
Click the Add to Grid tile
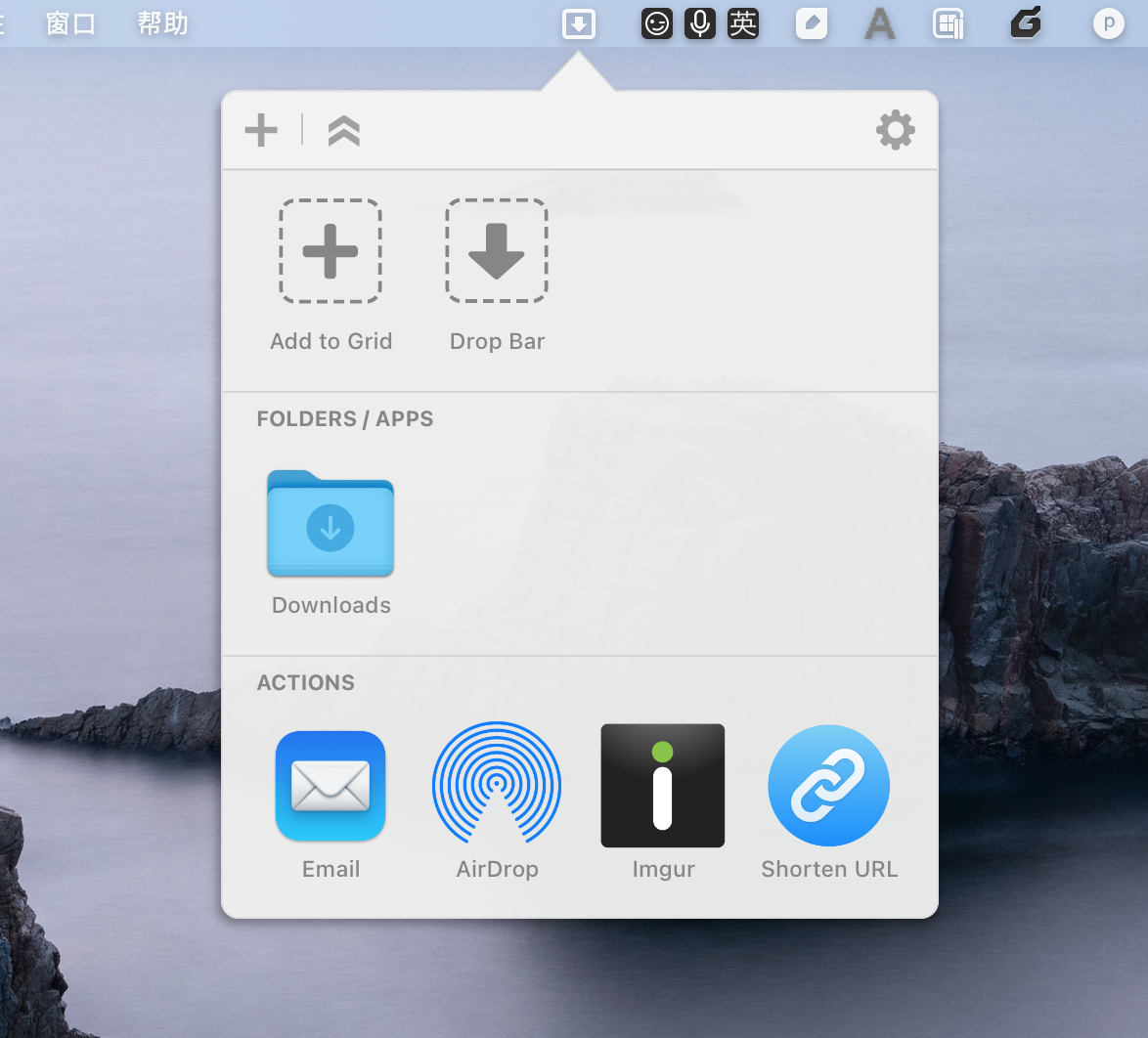pyautogui.click(x=330, y=251)
